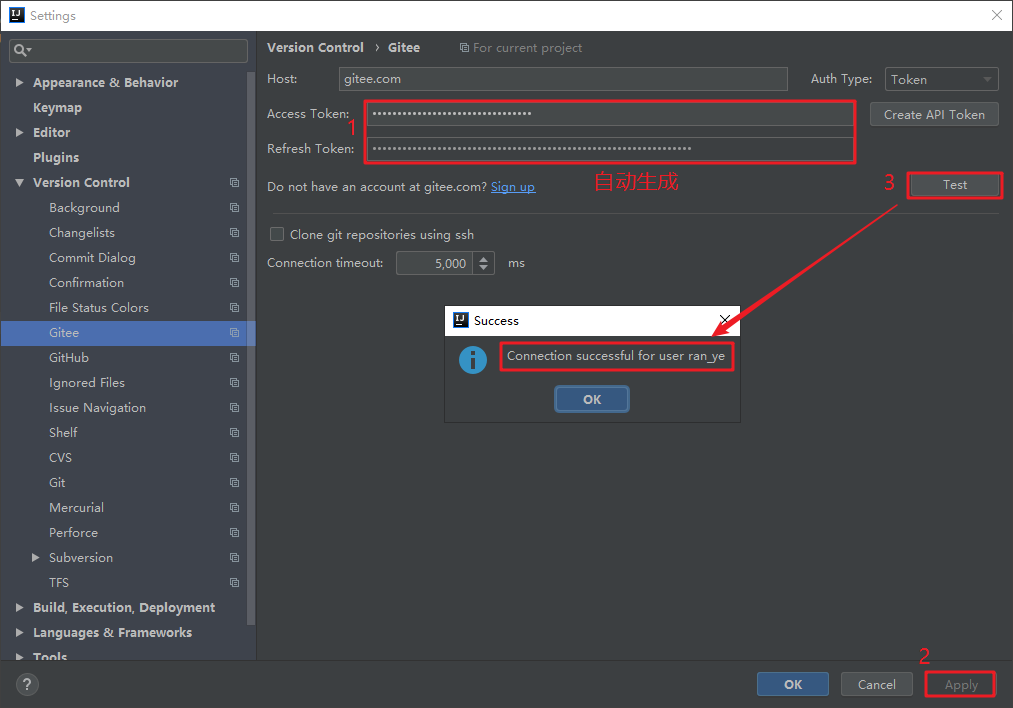
Task: Click the settings OK button
Action: [x=793, y=684]
